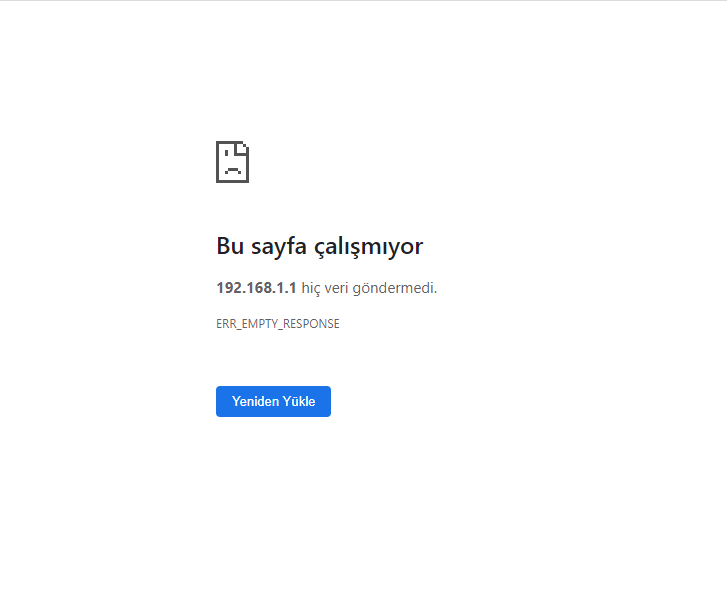
Task: Select the ERR_EMPTY_RESPONSE error code text
Action: 278,324
